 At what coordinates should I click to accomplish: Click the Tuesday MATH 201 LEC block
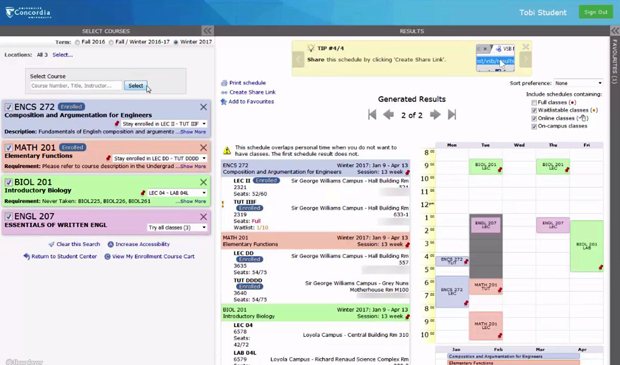coord(486,326)
